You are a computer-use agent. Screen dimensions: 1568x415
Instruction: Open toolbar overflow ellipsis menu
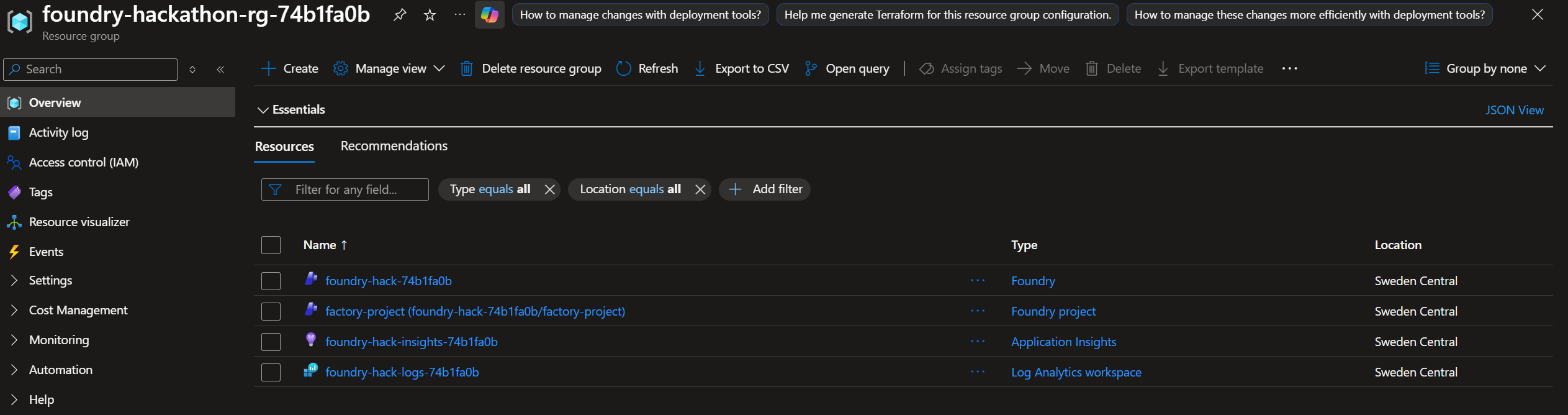(1289, 68)
